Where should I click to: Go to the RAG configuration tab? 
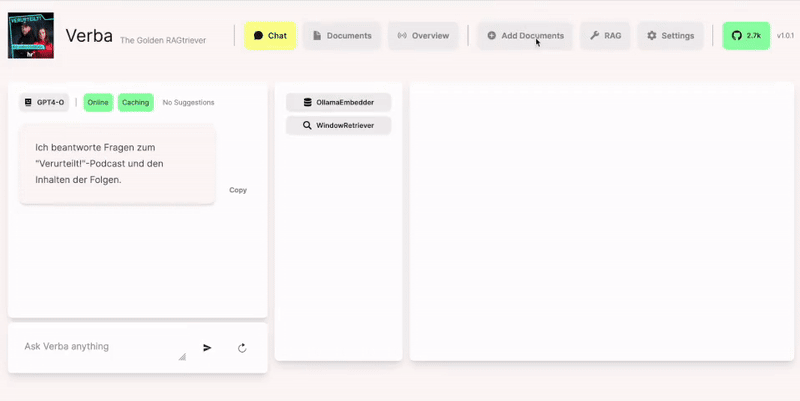pyautogui.click(x=605, y=36)
